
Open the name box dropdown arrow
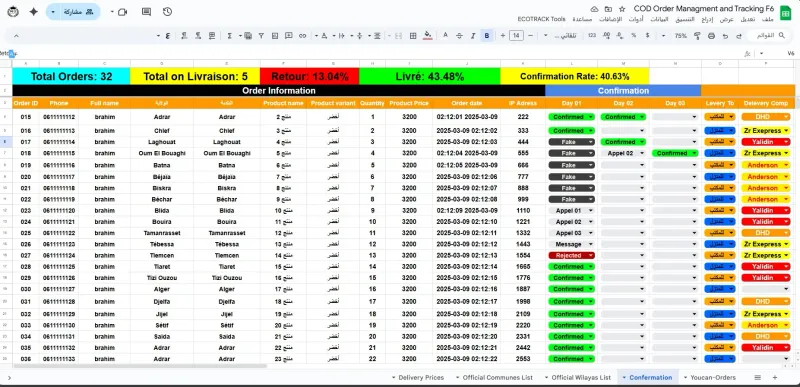point(762,53)
